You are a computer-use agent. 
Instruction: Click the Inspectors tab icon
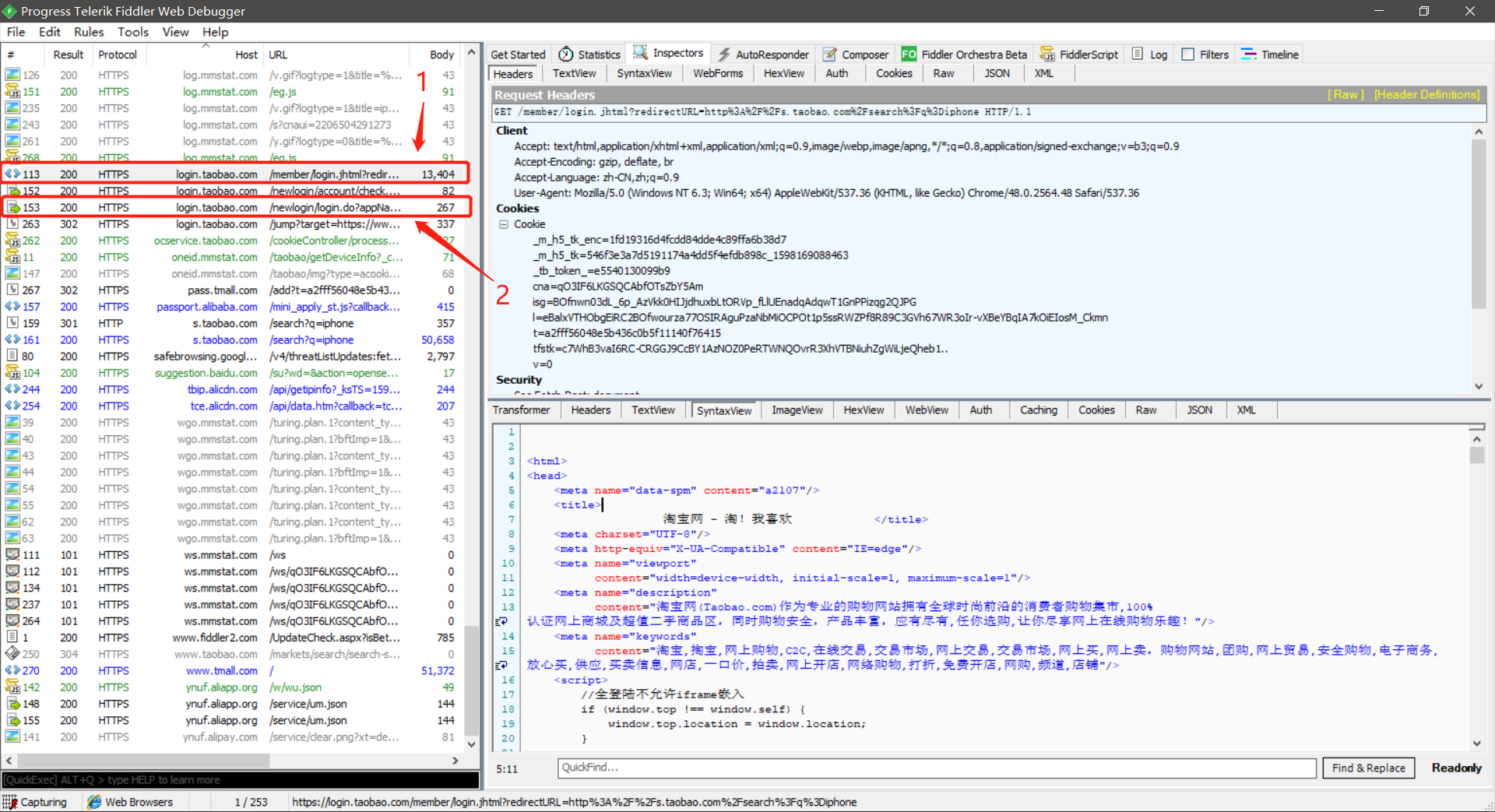tap(640, 53)
